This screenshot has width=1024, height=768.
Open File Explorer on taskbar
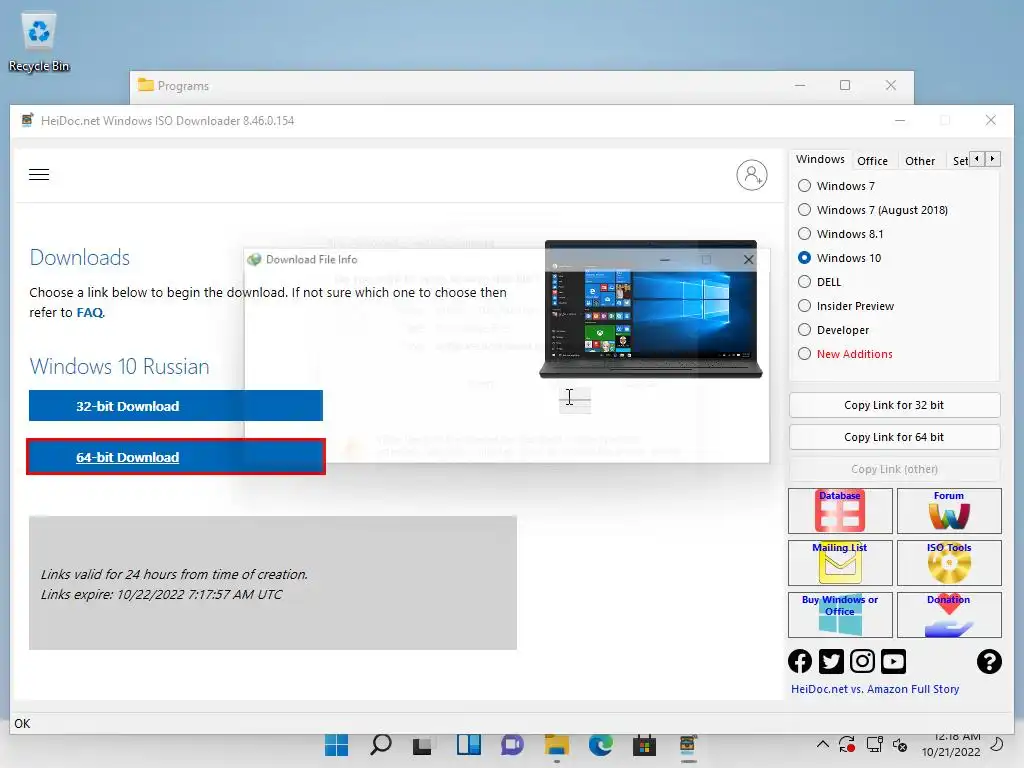coord(557,745)
